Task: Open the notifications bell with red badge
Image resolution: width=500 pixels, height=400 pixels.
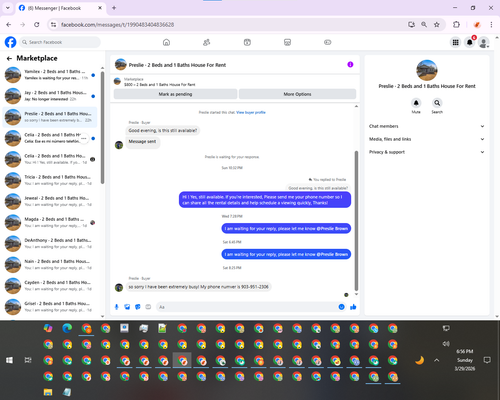Action: tap(470, 42)
